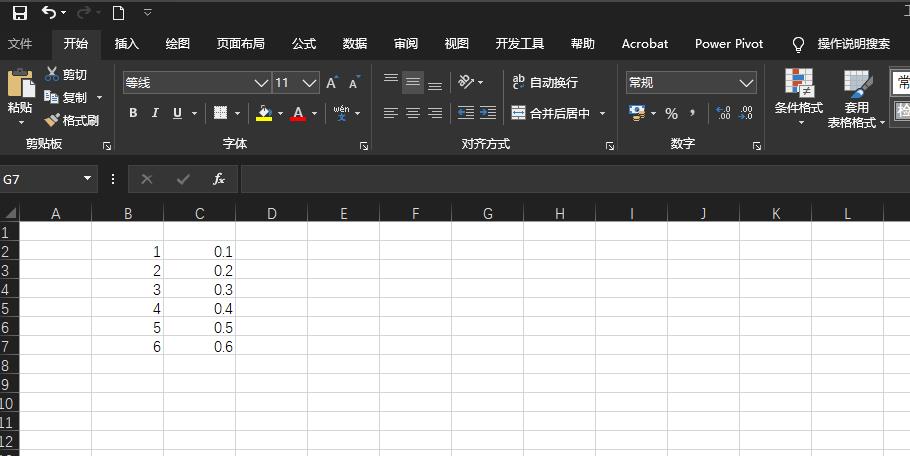This screenshot has width=910, height=456.
Task: Click the Save floppy disk icon
Action: pos(20,13)
